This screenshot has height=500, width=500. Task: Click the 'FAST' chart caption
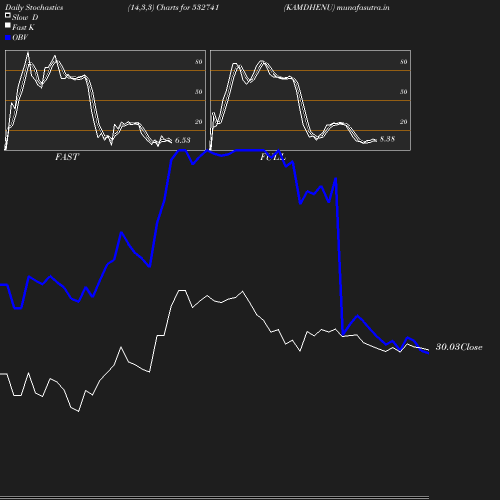pos(67,157)
